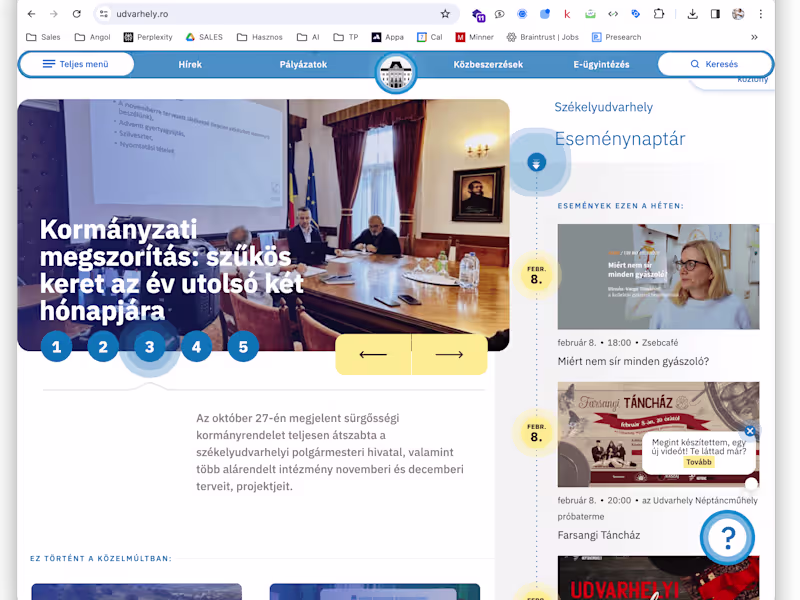
Task: Bookmark this page with the star icon
Action: [445, 14]
